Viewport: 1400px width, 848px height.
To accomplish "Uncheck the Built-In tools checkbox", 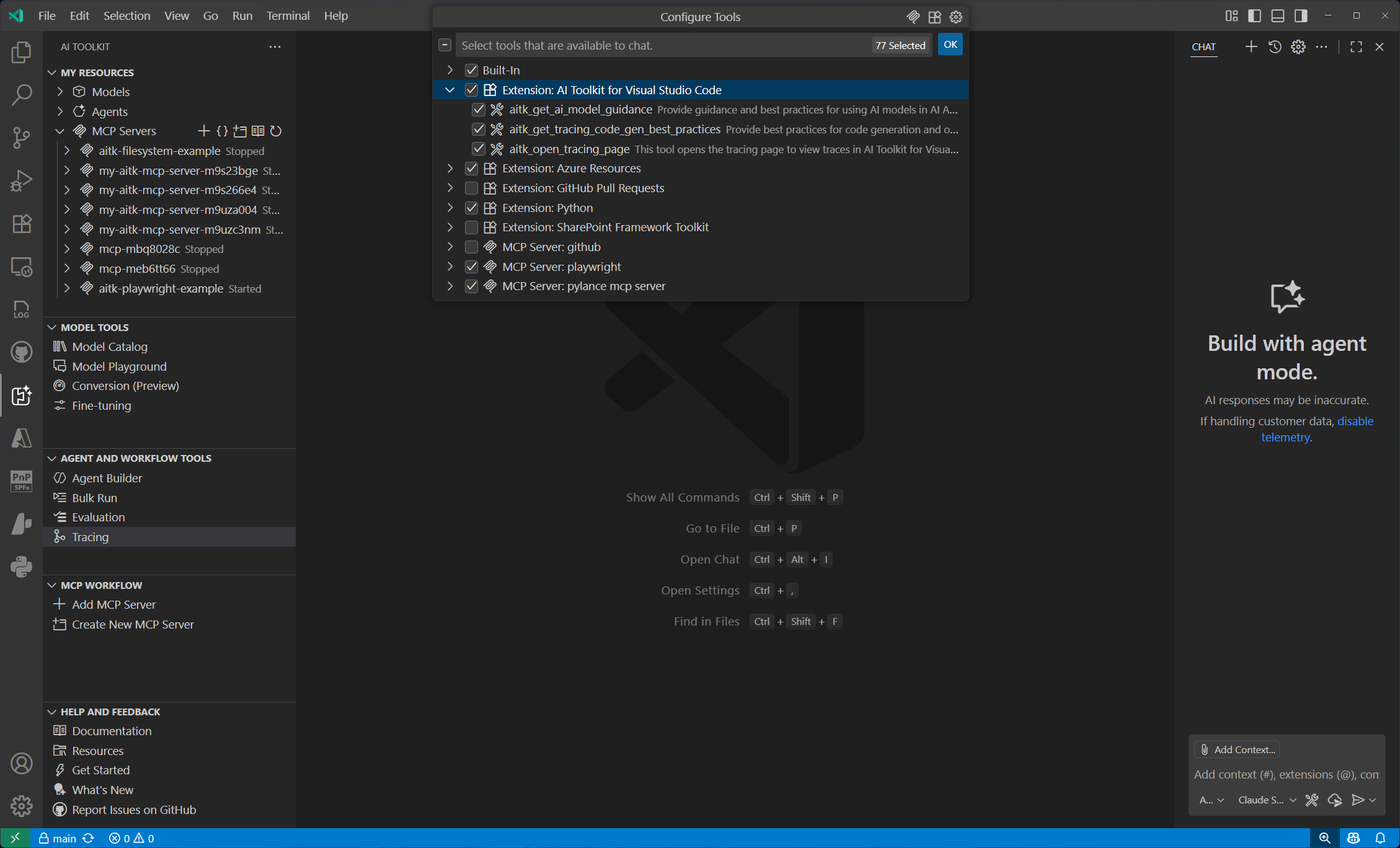I will click(x=471, y=70).
